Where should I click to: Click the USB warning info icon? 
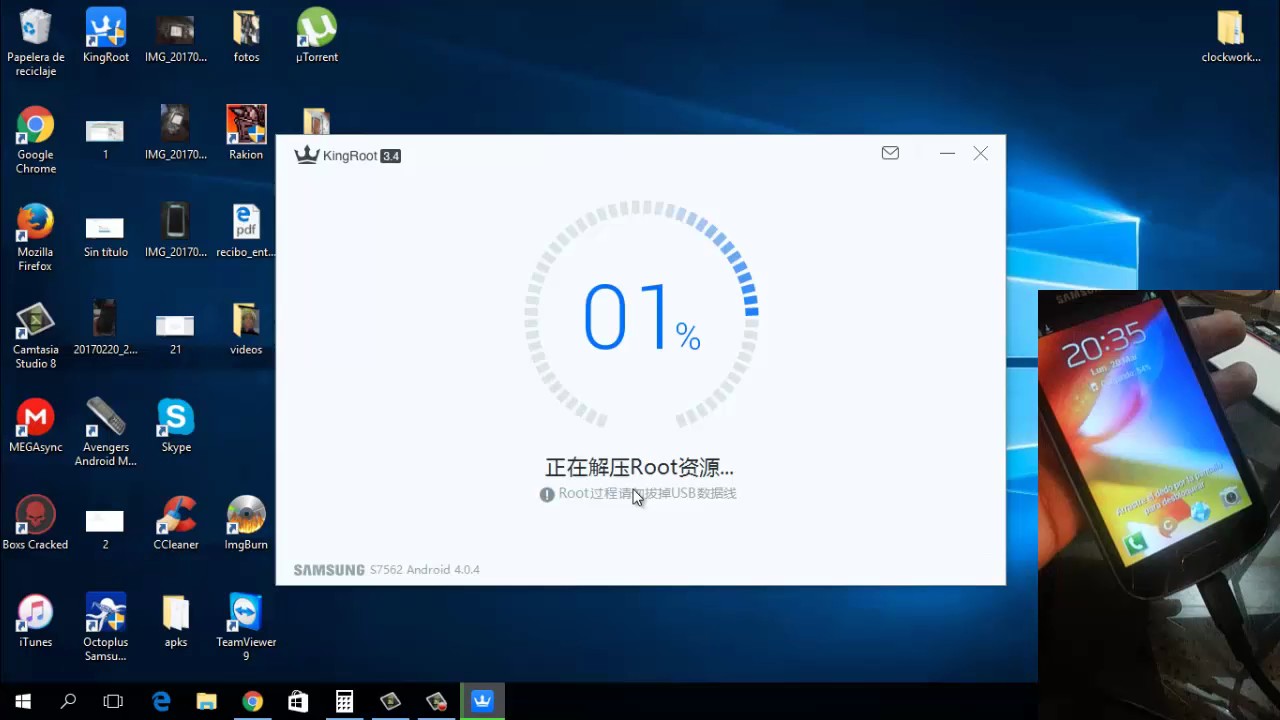(547, 494)
